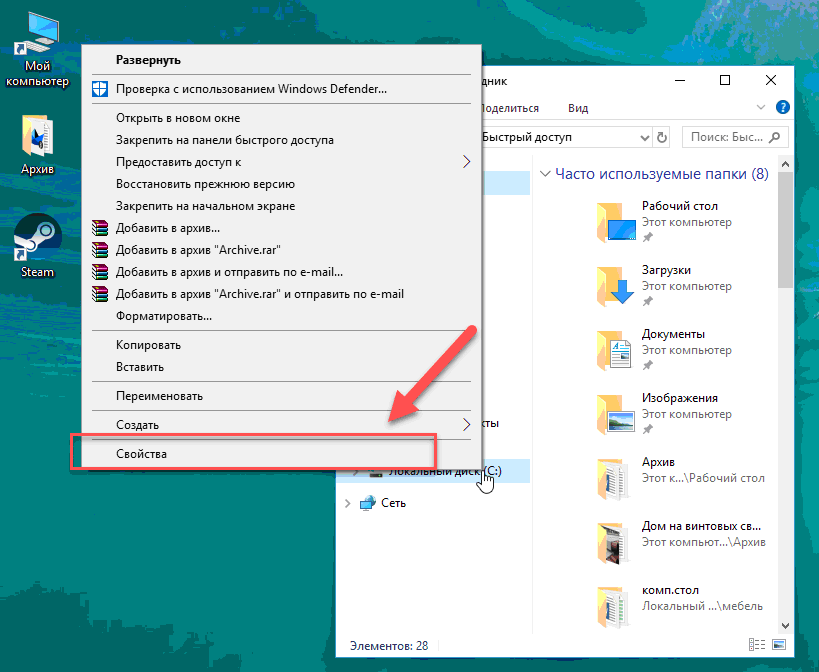Click WinRAR icon beside Добавить в архив...

click(100, 228)
